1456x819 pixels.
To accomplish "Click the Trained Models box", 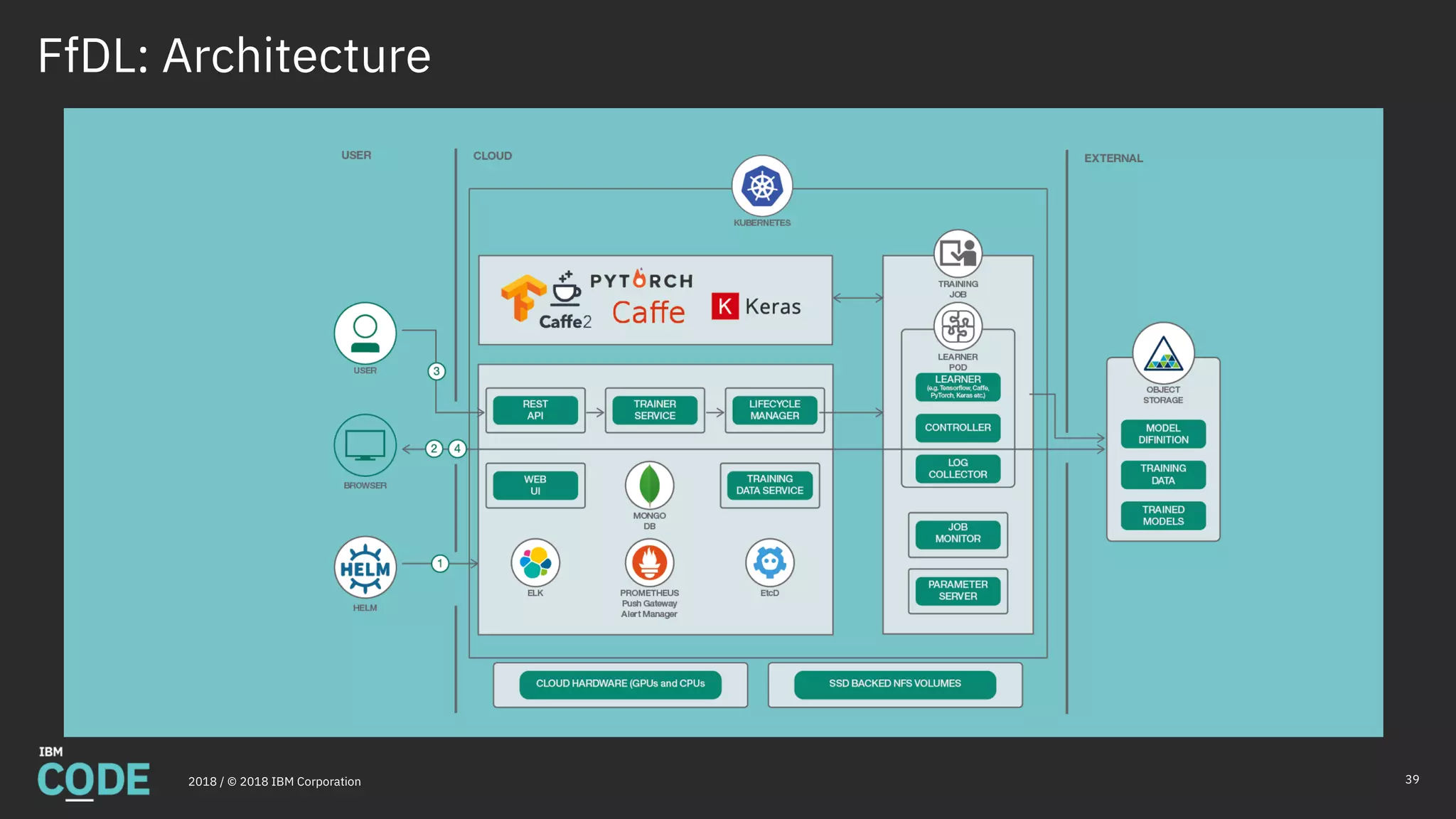I will click(1163, 515).
